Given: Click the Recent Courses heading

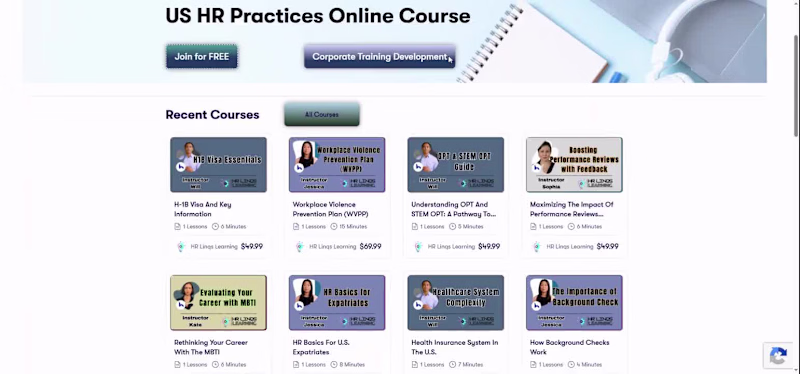Looking at the screenshot, I should click(212, 115).
